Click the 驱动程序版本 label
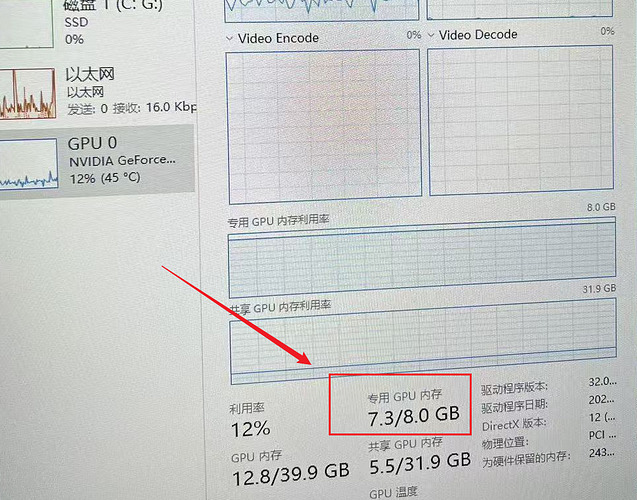Viewport: 637px width, 500px height. tap(514, 388)
